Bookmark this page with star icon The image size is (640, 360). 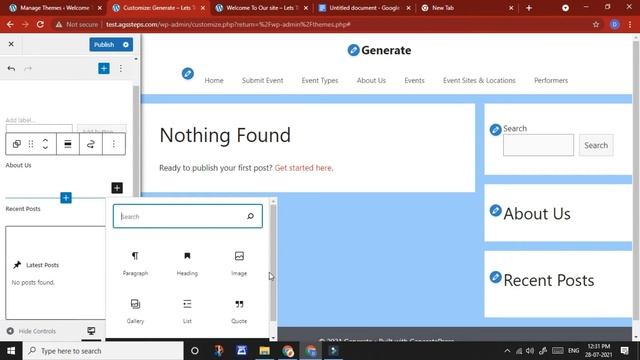596,24
